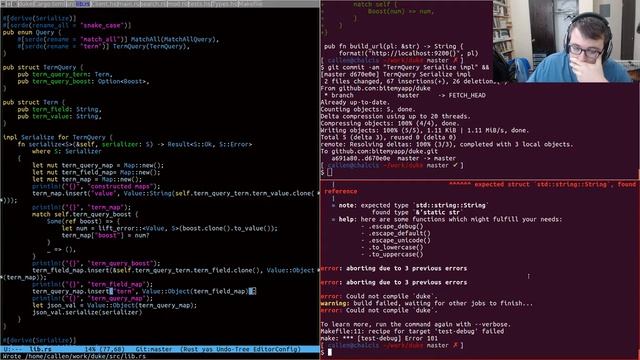Click the 'pub fn build_url(pl: &str) -> String {' terminal line

(x=393, y=46)
